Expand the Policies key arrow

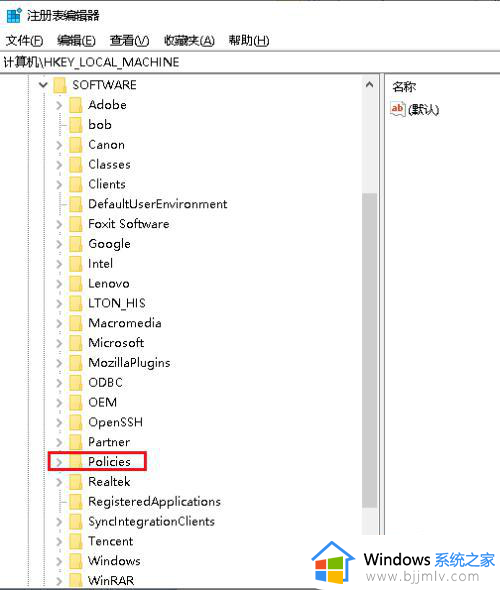(59, 462)
